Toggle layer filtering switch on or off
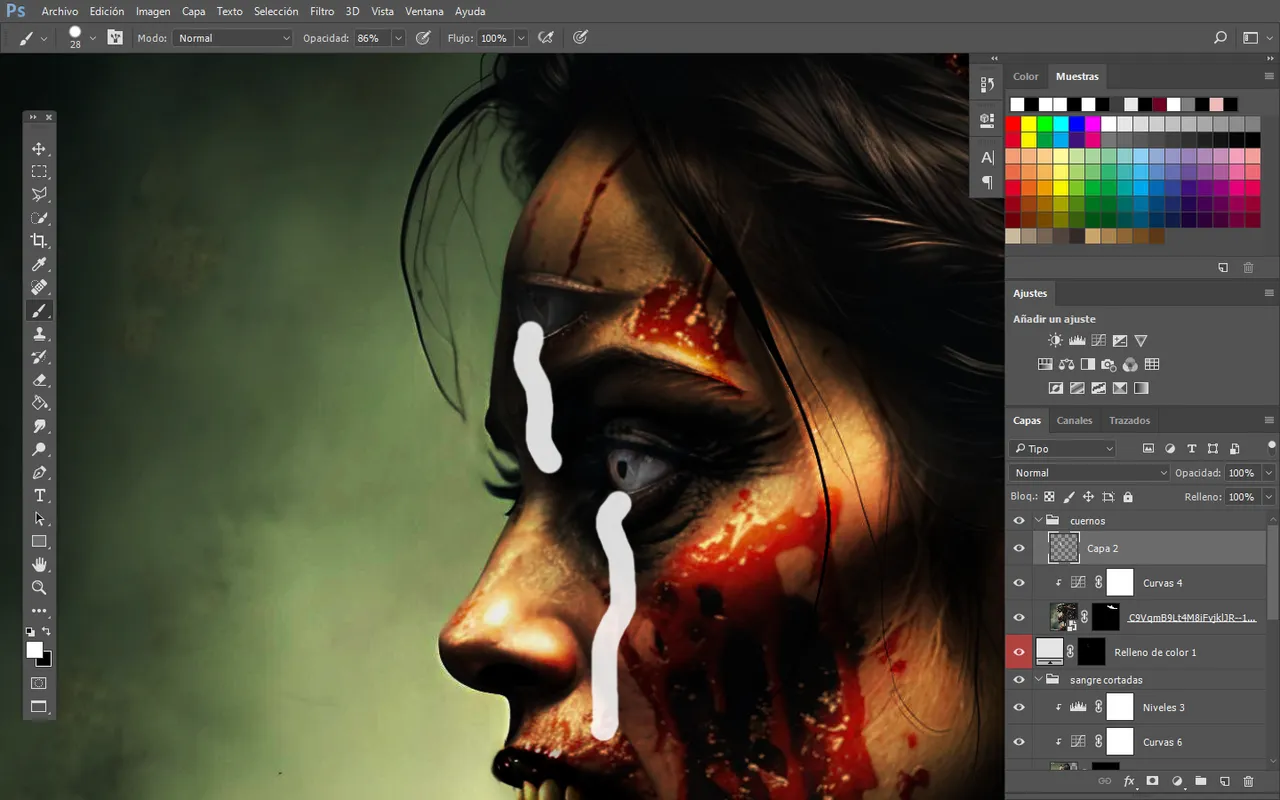Viewport: 1280px width, 800px height. pyautogui.click(x=1271, y=447)
